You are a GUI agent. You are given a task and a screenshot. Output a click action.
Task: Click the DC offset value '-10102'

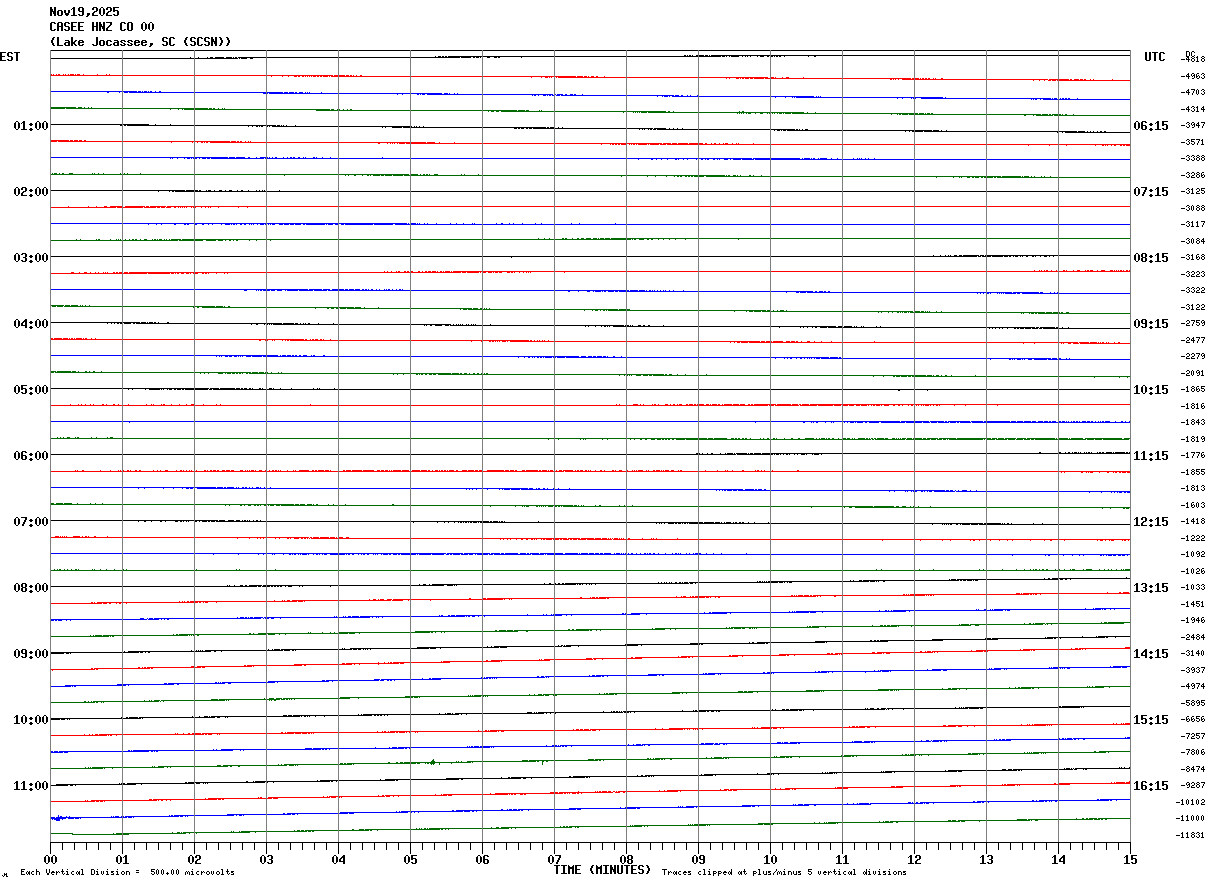[x=1192, y=802]
